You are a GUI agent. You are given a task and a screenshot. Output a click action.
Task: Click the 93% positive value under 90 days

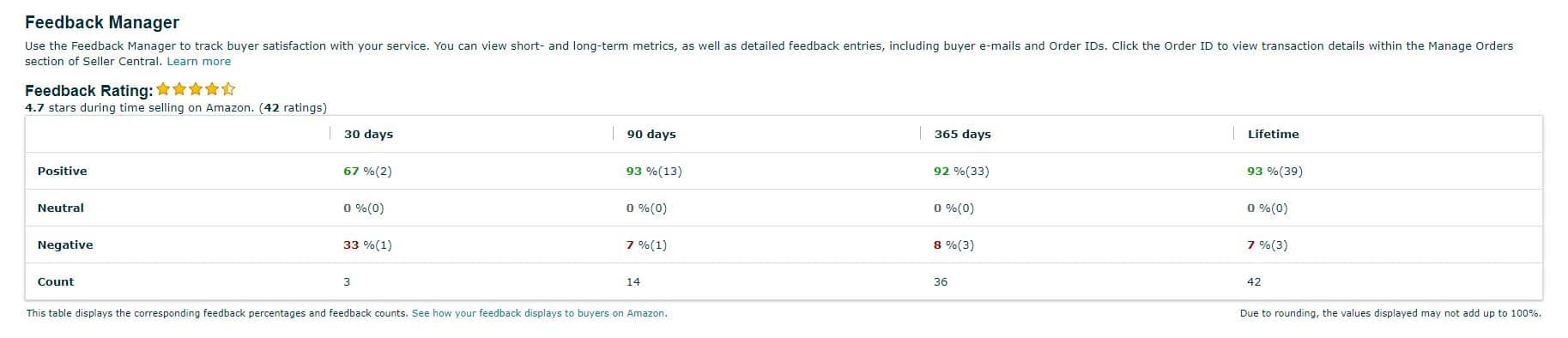[x=654, y=172]
